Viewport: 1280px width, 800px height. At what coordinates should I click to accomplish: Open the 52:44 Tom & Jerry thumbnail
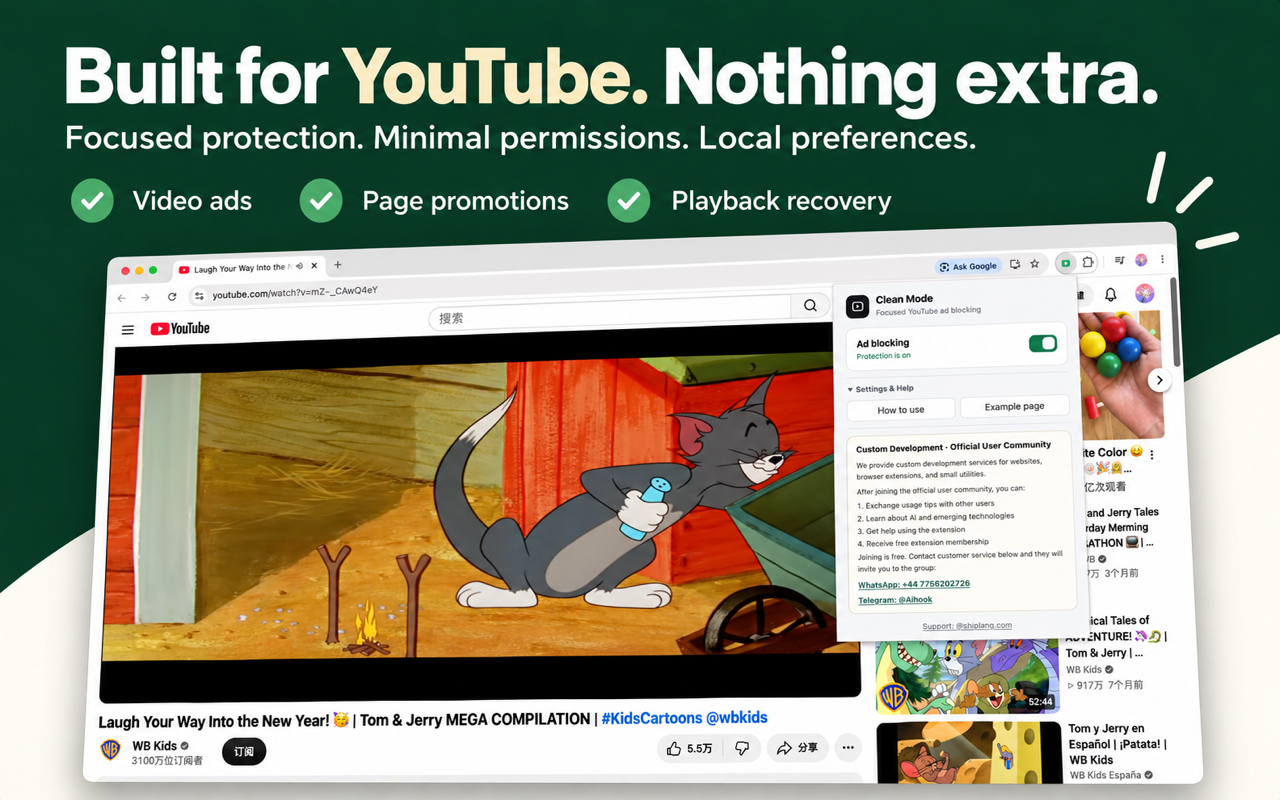pos(967,675)
